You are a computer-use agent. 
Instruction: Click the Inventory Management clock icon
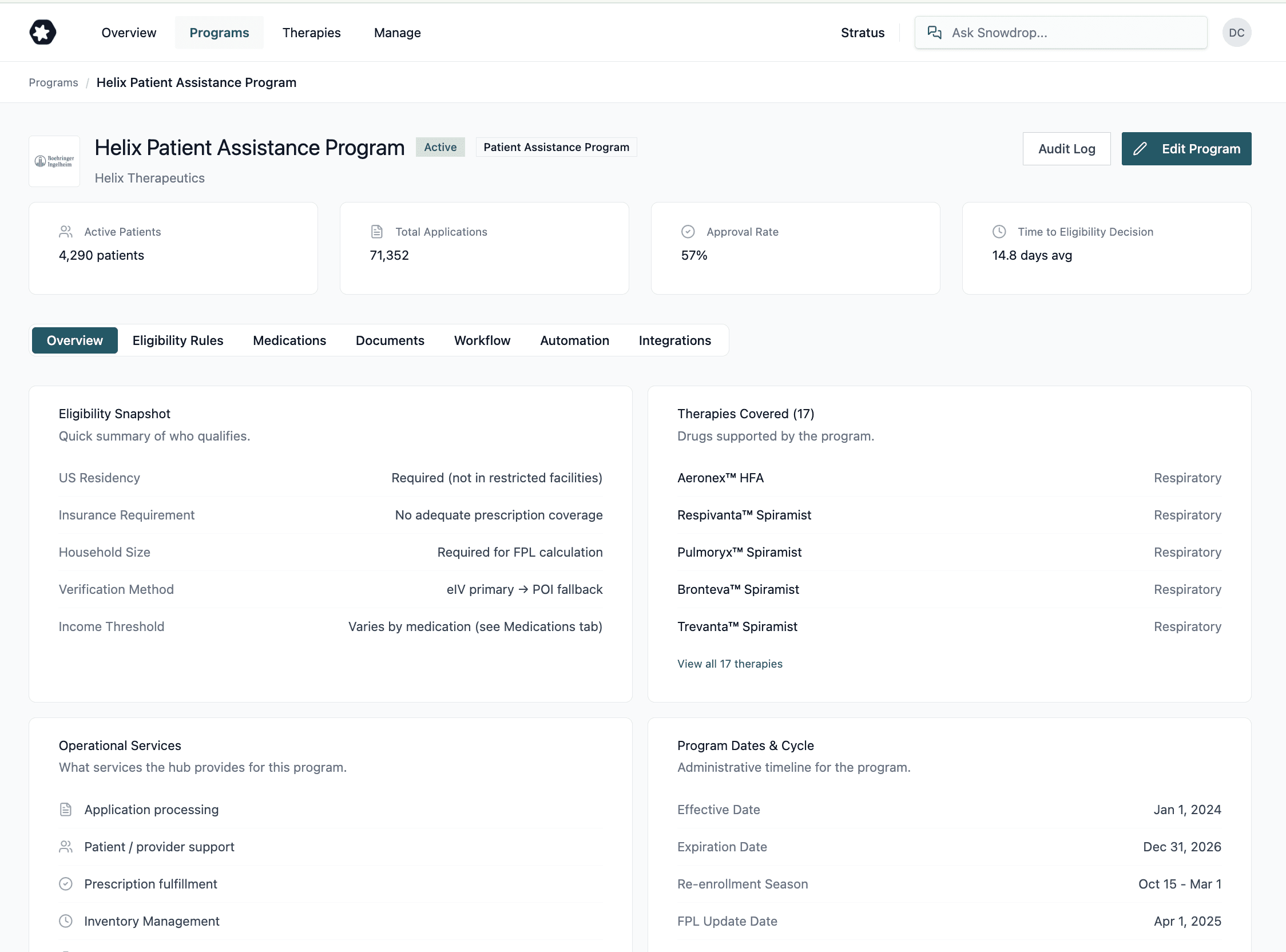click(x=65, y=921)
